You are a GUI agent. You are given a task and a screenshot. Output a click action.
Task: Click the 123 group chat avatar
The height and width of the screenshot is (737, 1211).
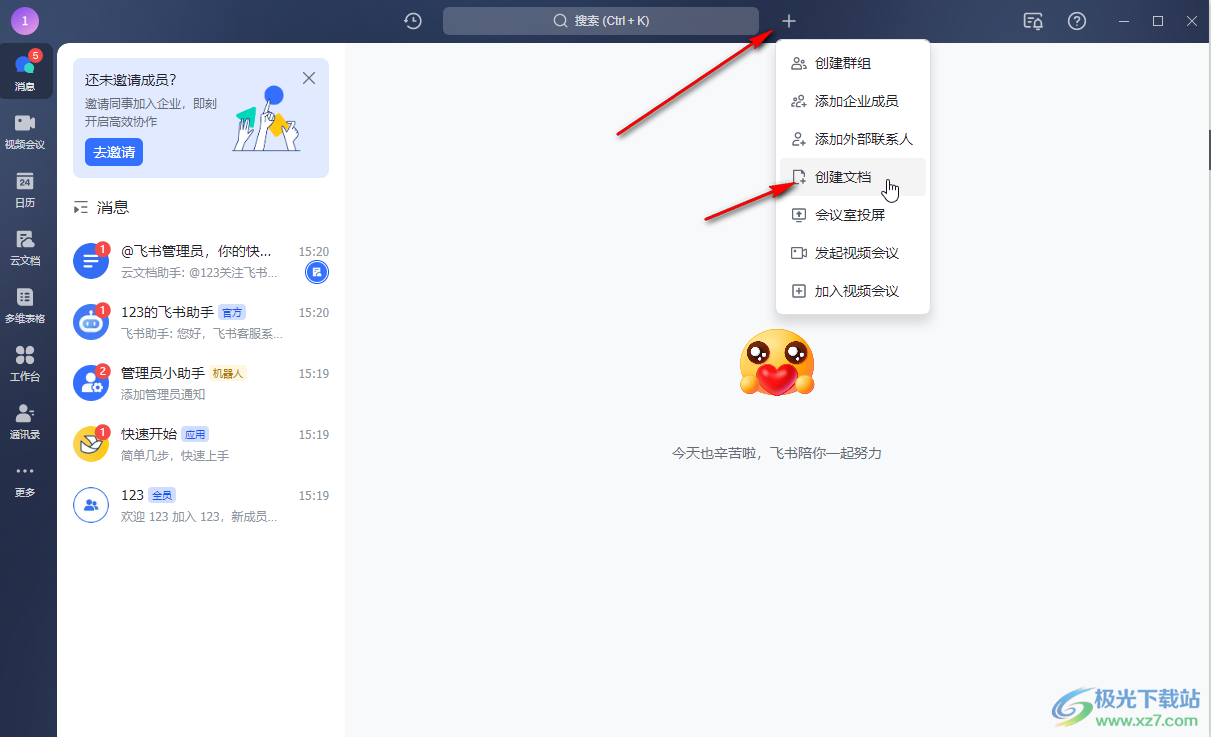tap(91, 505)
